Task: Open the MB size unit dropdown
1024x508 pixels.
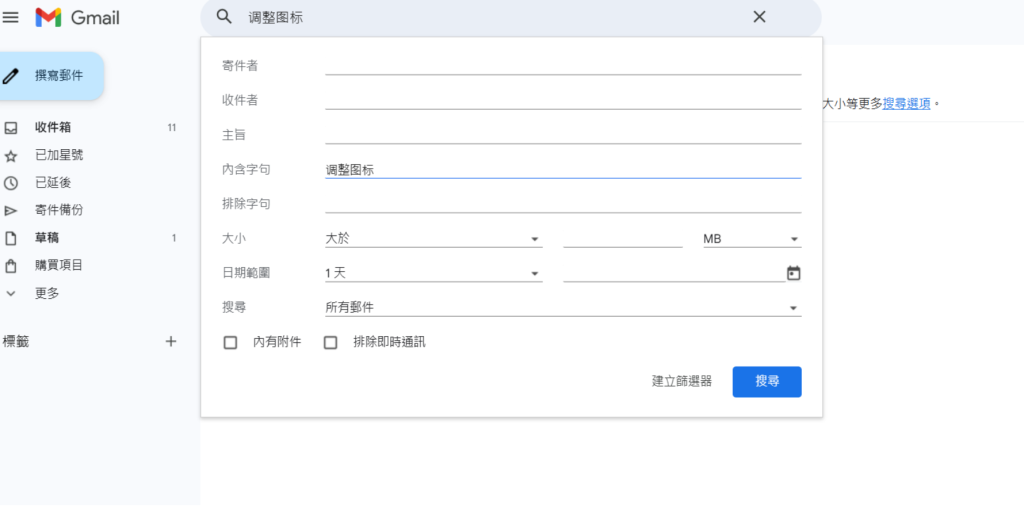Action: click(x=752, y=239)
